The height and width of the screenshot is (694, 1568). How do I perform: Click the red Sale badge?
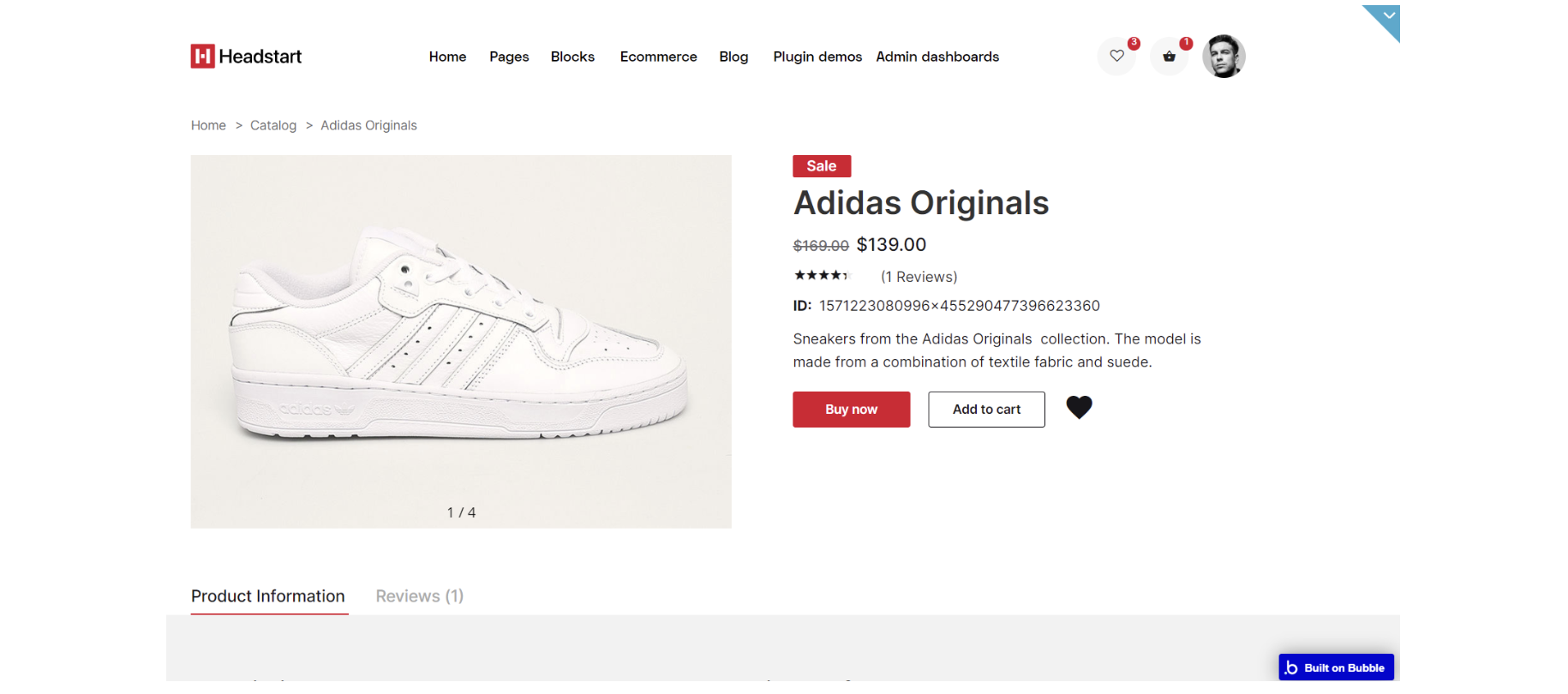(821, 166)
